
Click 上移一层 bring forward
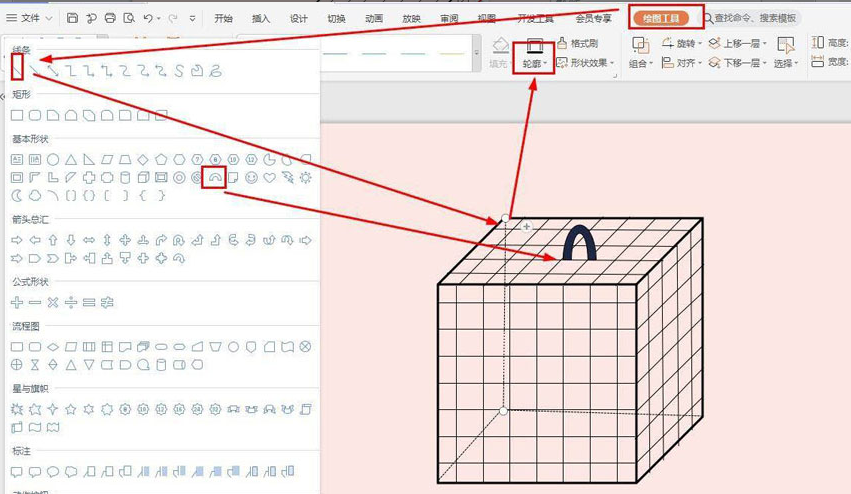[x=738, y=43]
